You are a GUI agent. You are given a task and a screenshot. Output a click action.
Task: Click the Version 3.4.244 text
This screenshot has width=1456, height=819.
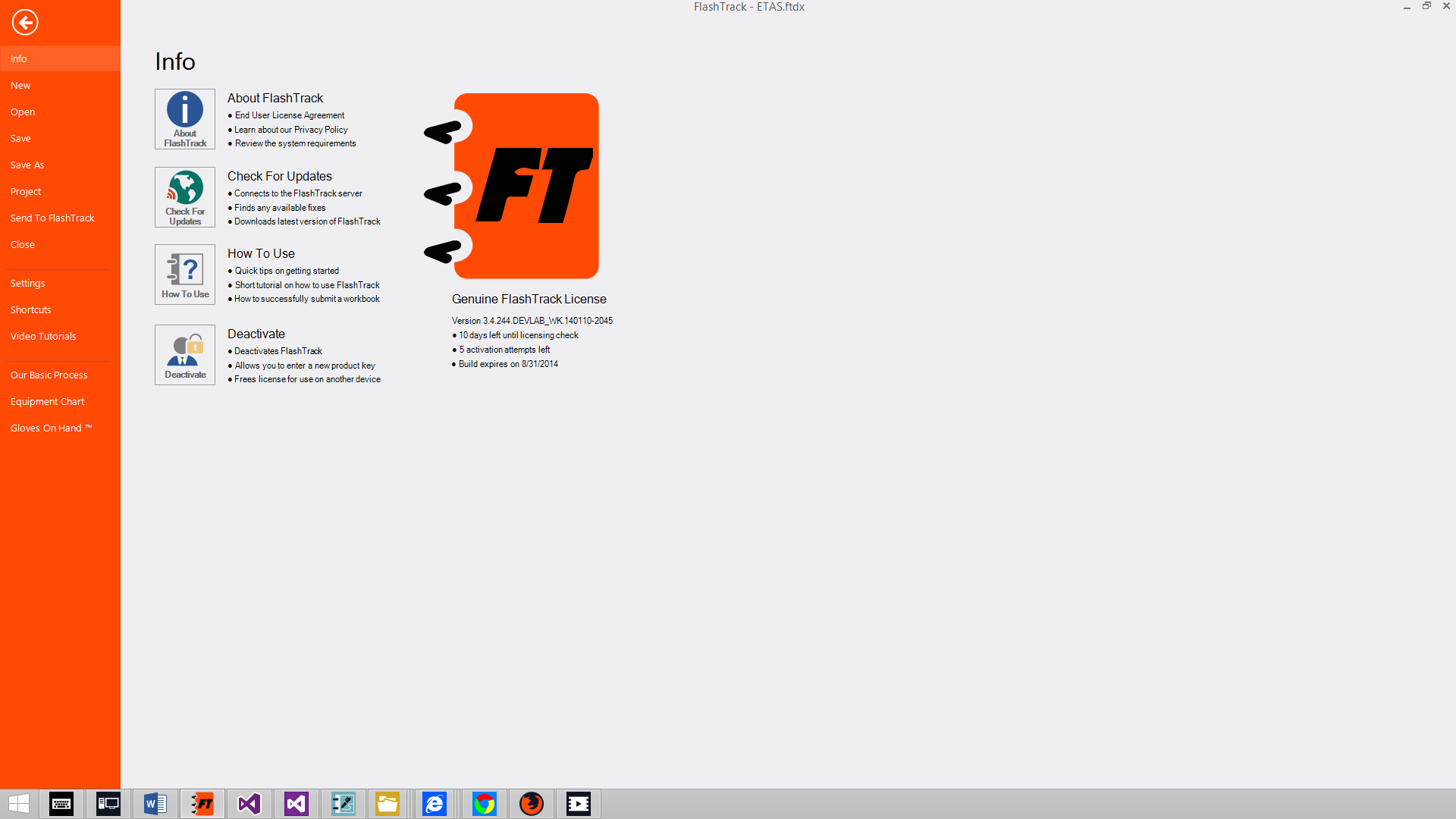coord(532,321)
